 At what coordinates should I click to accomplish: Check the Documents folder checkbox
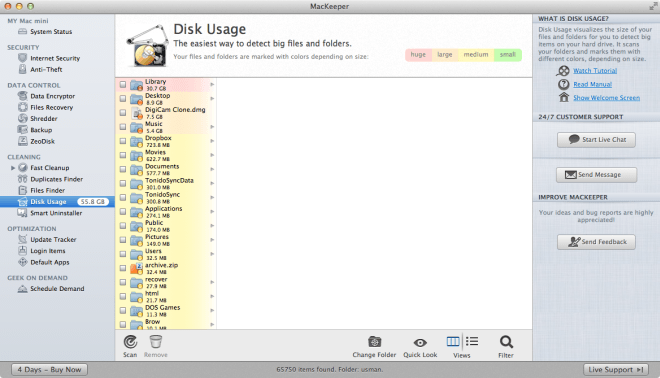(x=122, y=169)
